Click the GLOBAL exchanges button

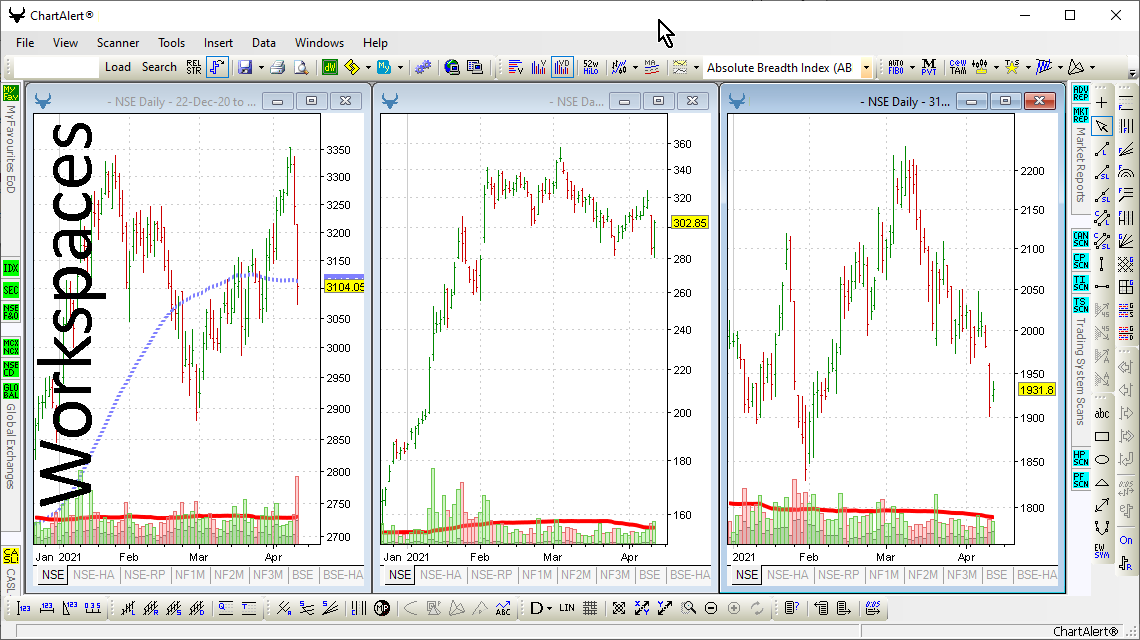coord(11,391)
